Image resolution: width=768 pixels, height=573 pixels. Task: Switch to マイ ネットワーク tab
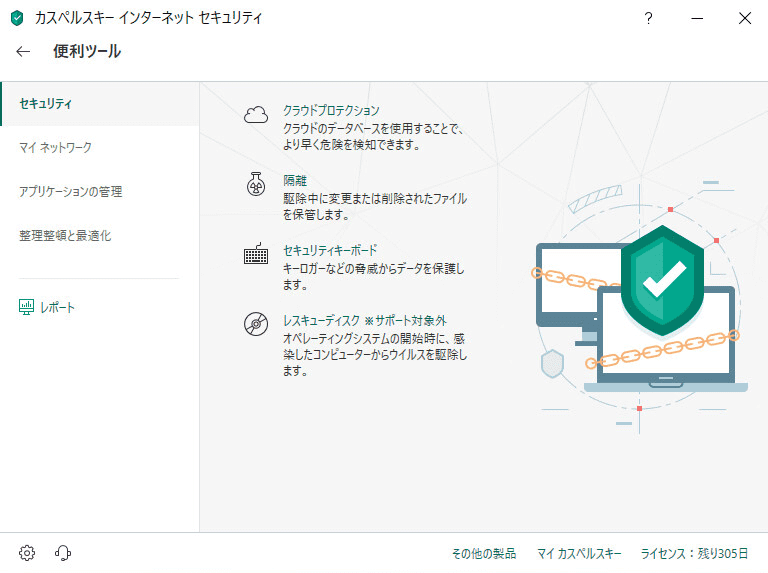pos(100,147)
